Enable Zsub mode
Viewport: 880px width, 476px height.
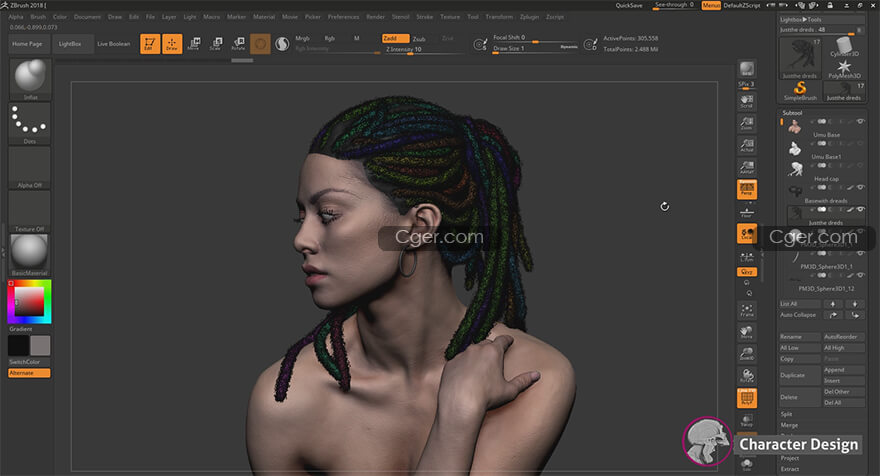[419, 39]
